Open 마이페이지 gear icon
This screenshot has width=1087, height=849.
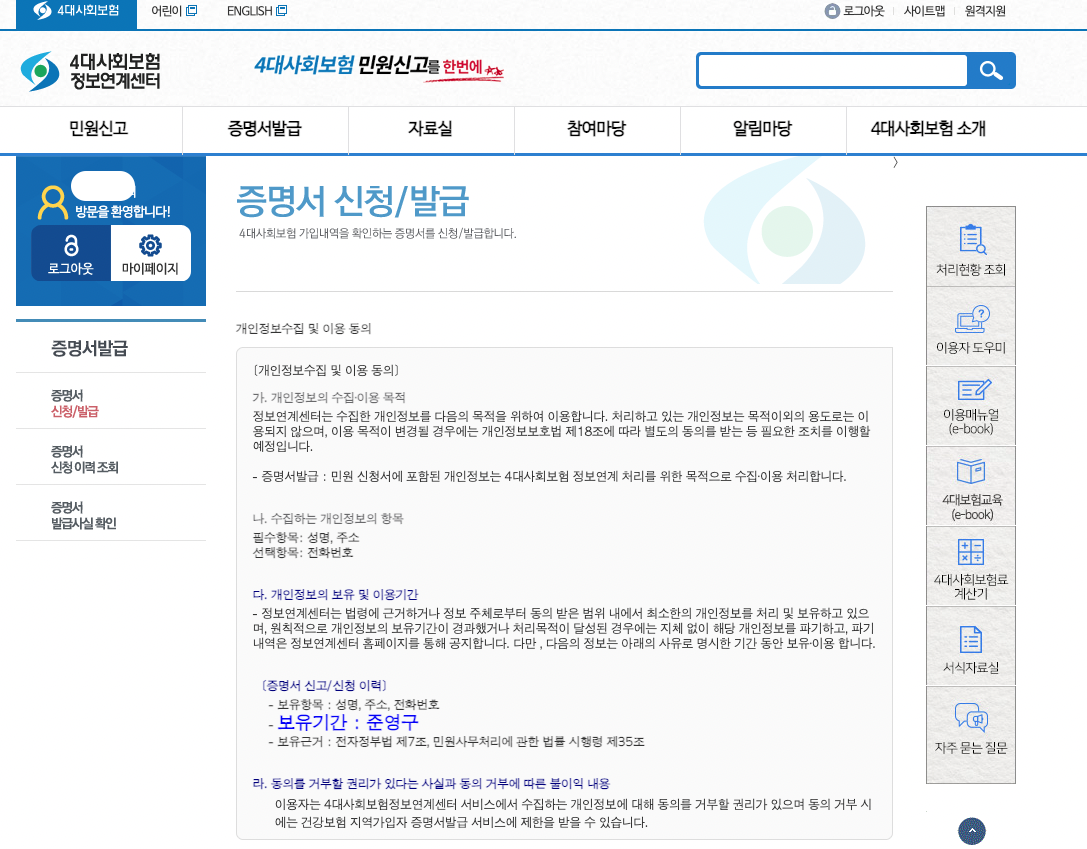150,254
